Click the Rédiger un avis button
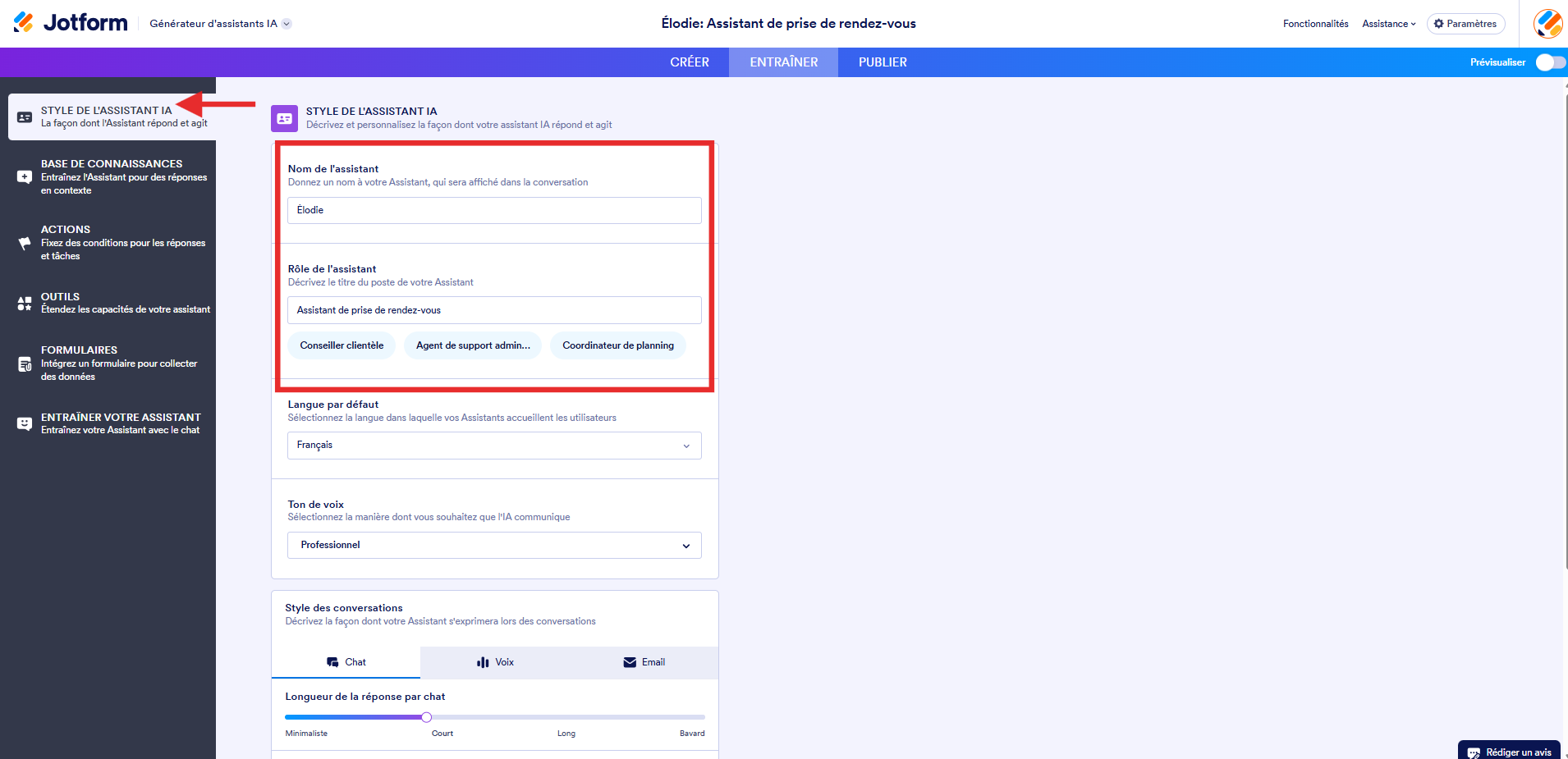The height and width of the screenshot is (759, 1568). coord(1509,751)
